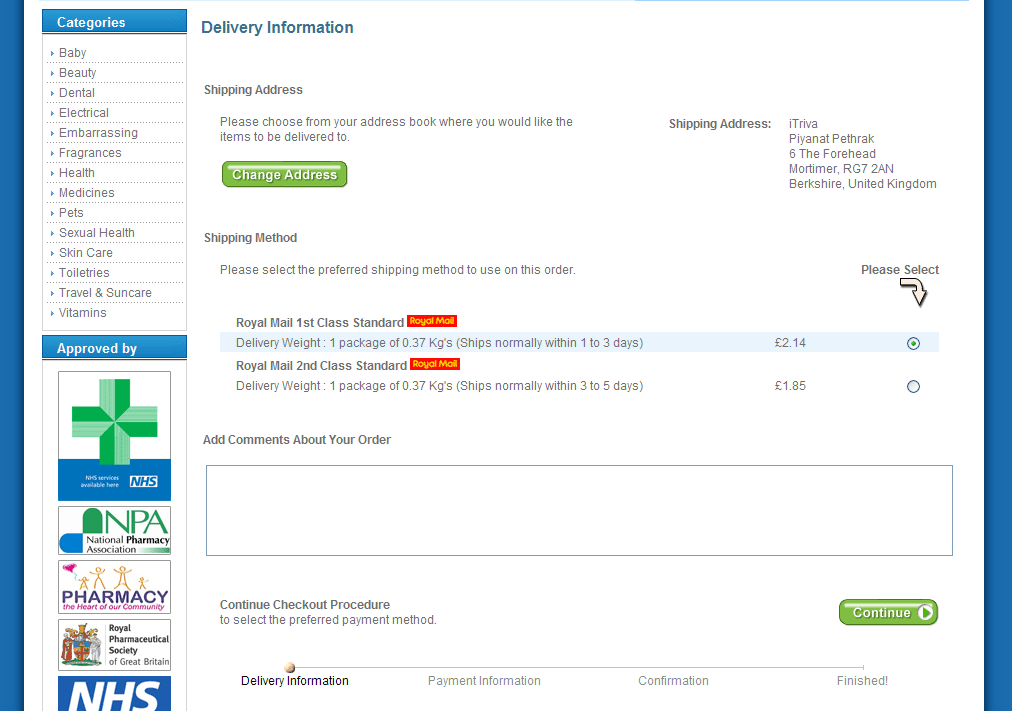View the Fragrances category
The height and width of the screenshot is (711, 1012).
click(90, 153)
